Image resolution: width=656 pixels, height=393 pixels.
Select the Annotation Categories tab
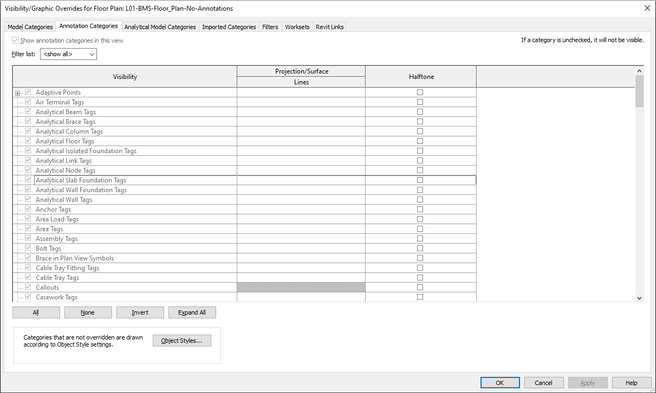[89, 26]
